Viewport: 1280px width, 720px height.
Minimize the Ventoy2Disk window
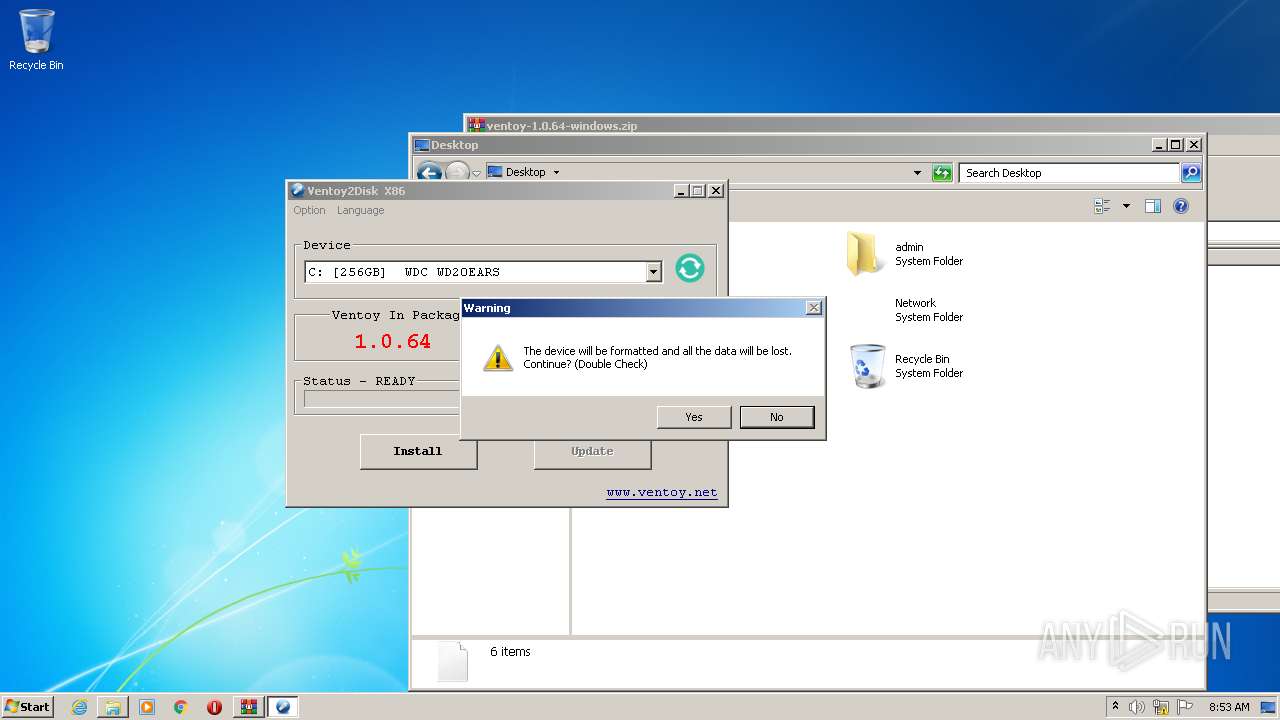[x=681, y=190]
